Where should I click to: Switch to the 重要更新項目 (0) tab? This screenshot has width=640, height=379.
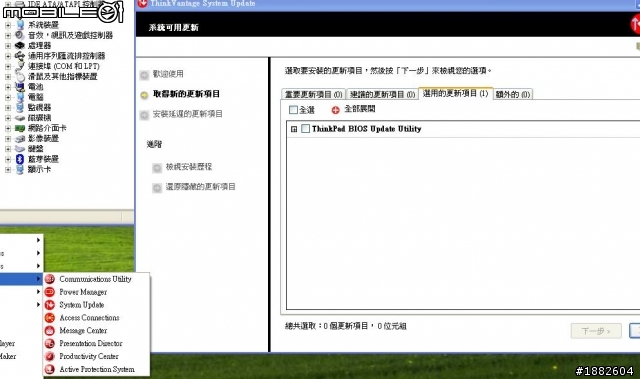point(313,94)
